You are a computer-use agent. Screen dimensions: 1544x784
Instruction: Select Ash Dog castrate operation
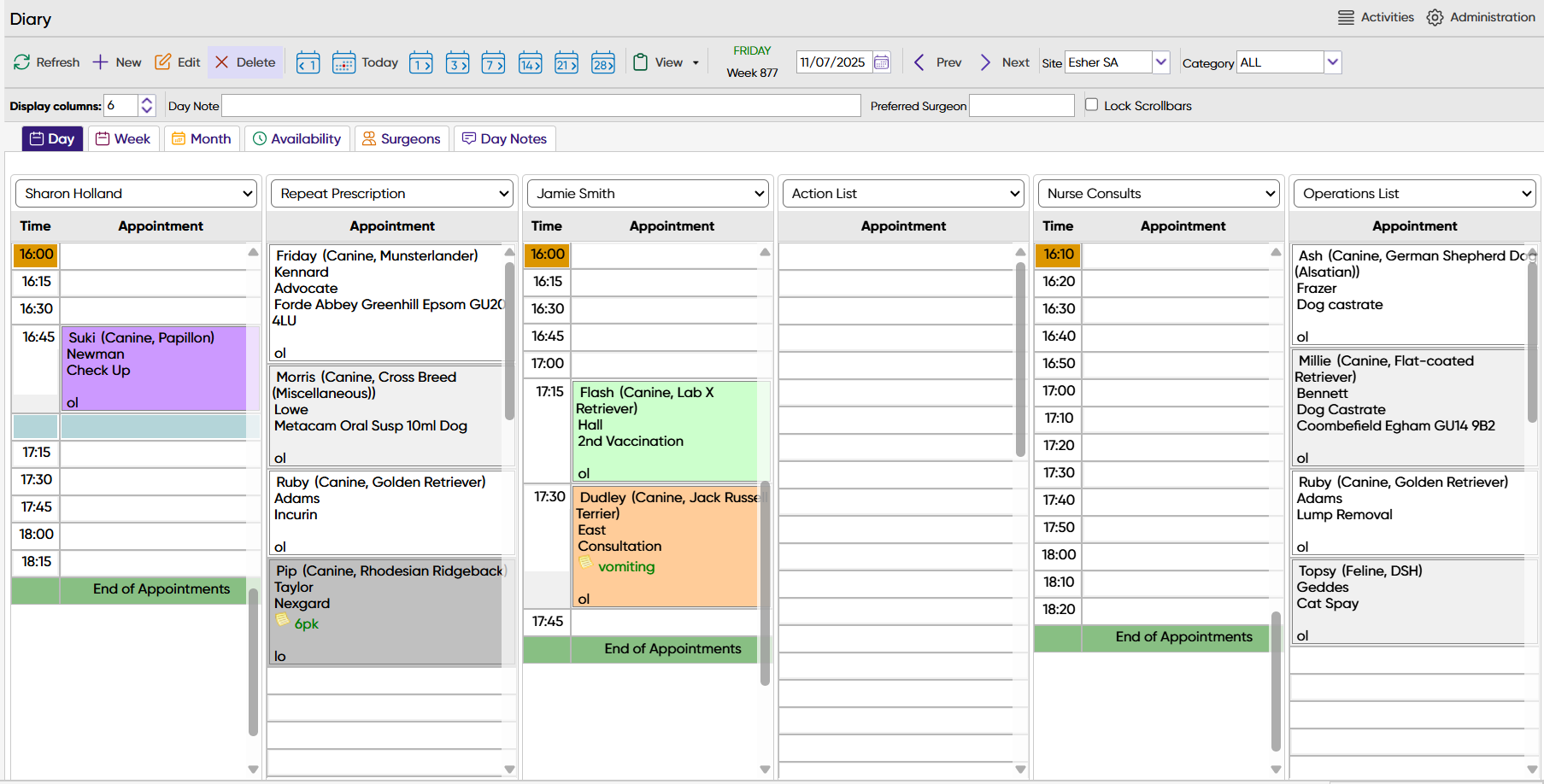click(1409, 295)
